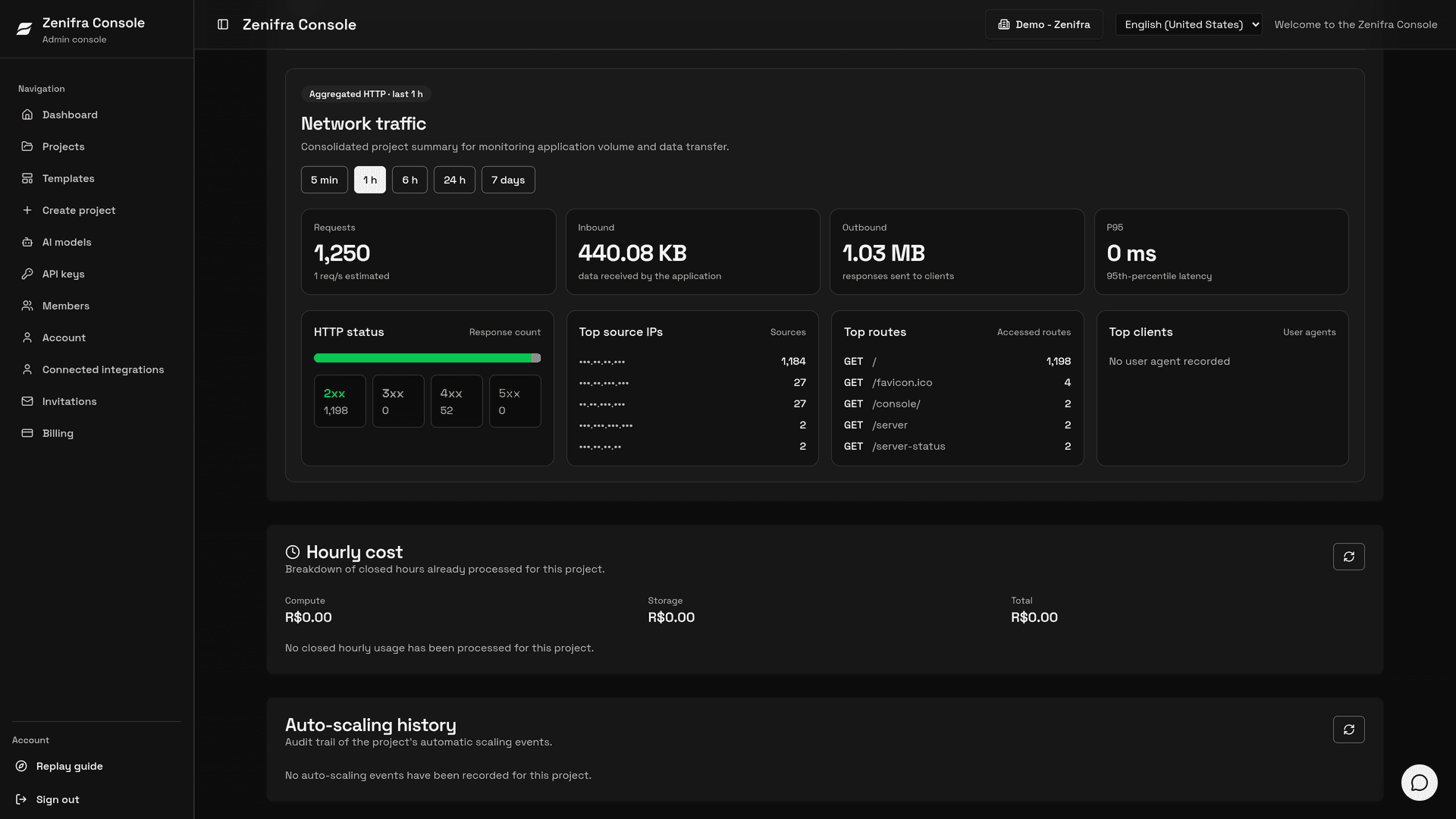Click the Billing link
Image resolution: width=1456 pixels, height=819 pixels.
pyautogui.click(x=96, y=433)
